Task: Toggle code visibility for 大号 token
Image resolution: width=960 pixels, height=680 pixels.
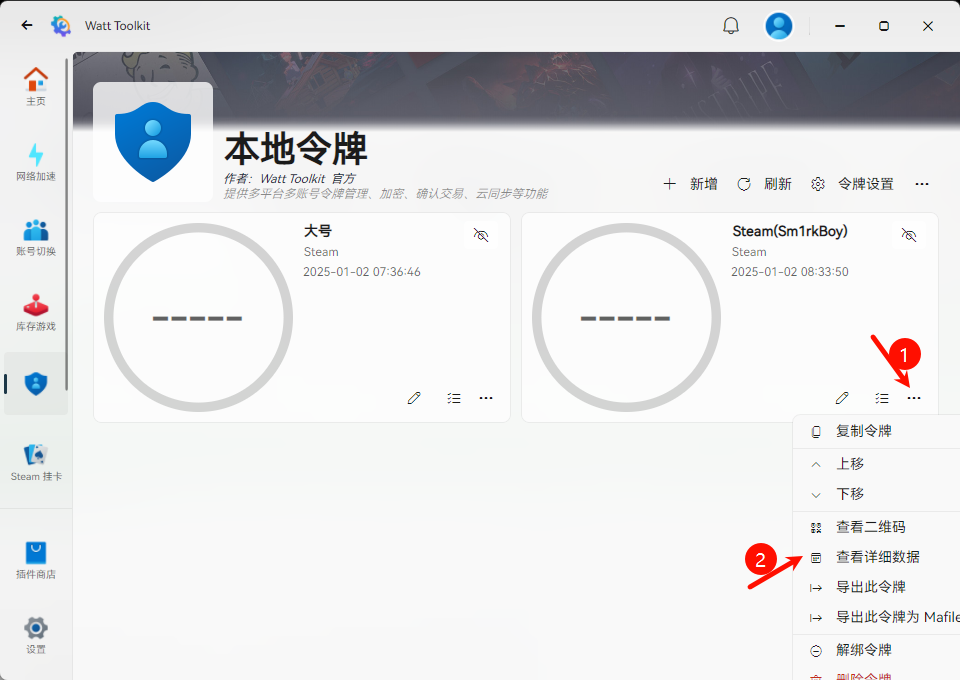Action: pos(481,235)
